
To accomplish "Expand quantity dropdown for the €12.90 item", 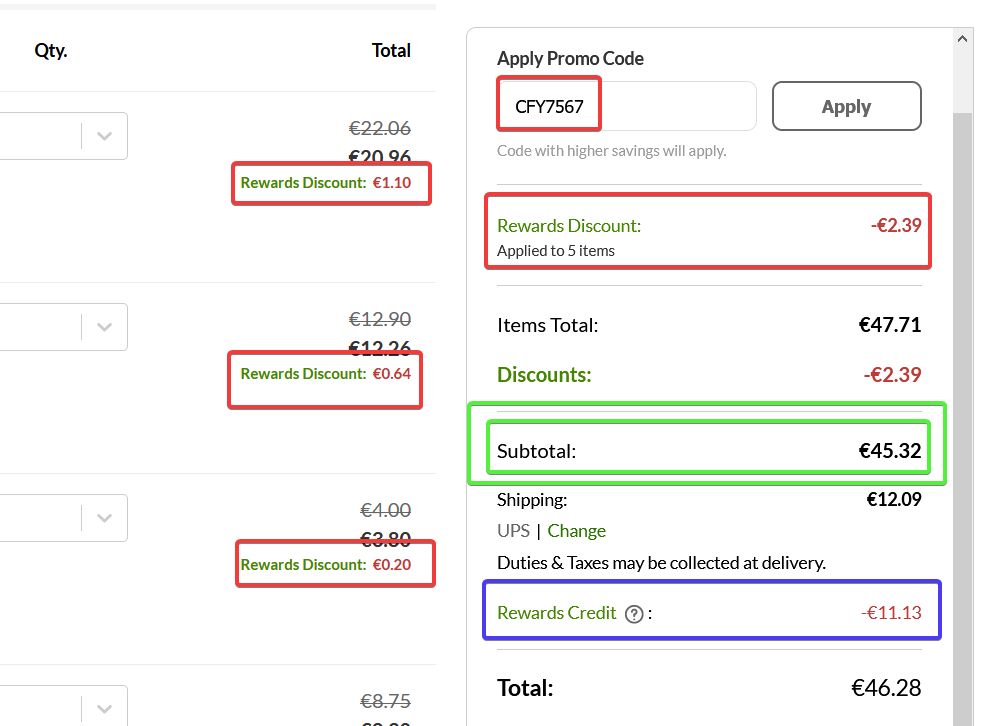I will click(x=104, y=327).
